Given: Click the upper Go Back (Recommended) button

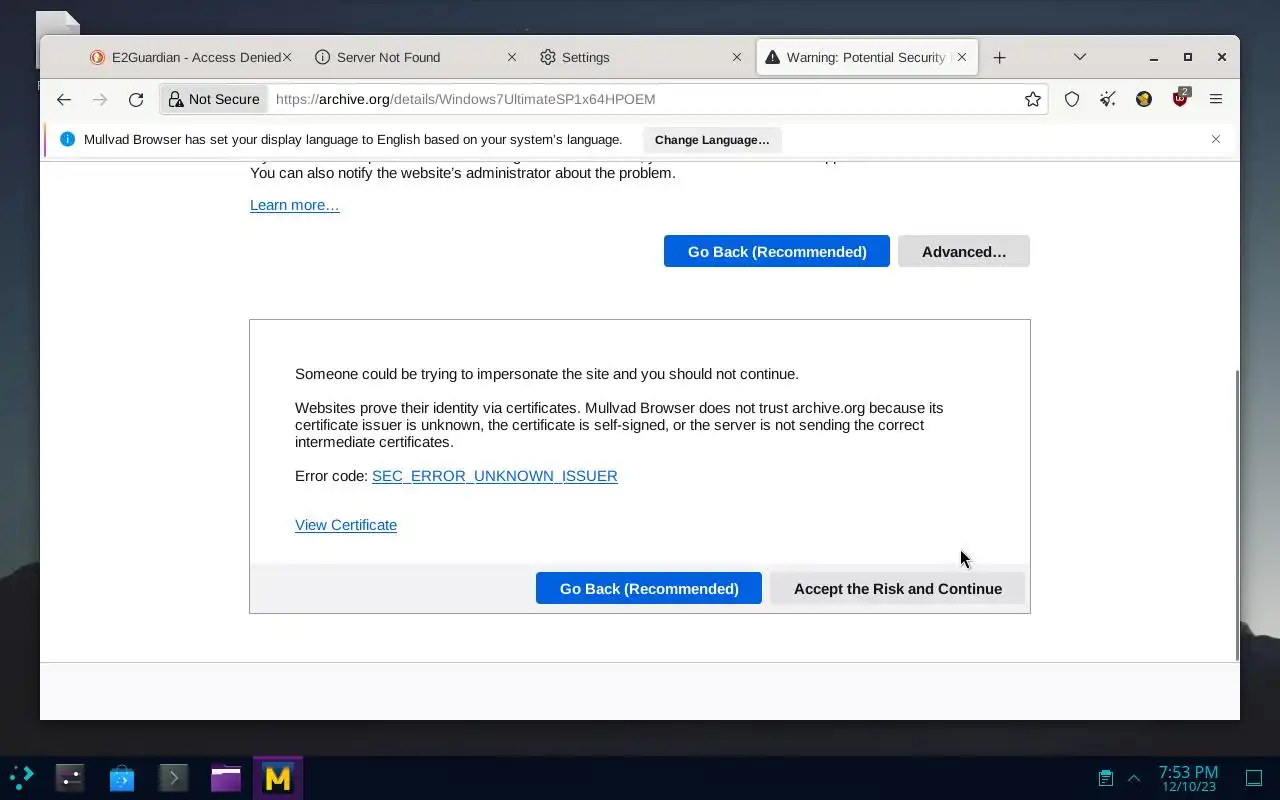Looking at the screenshot, I should (777, 251).
